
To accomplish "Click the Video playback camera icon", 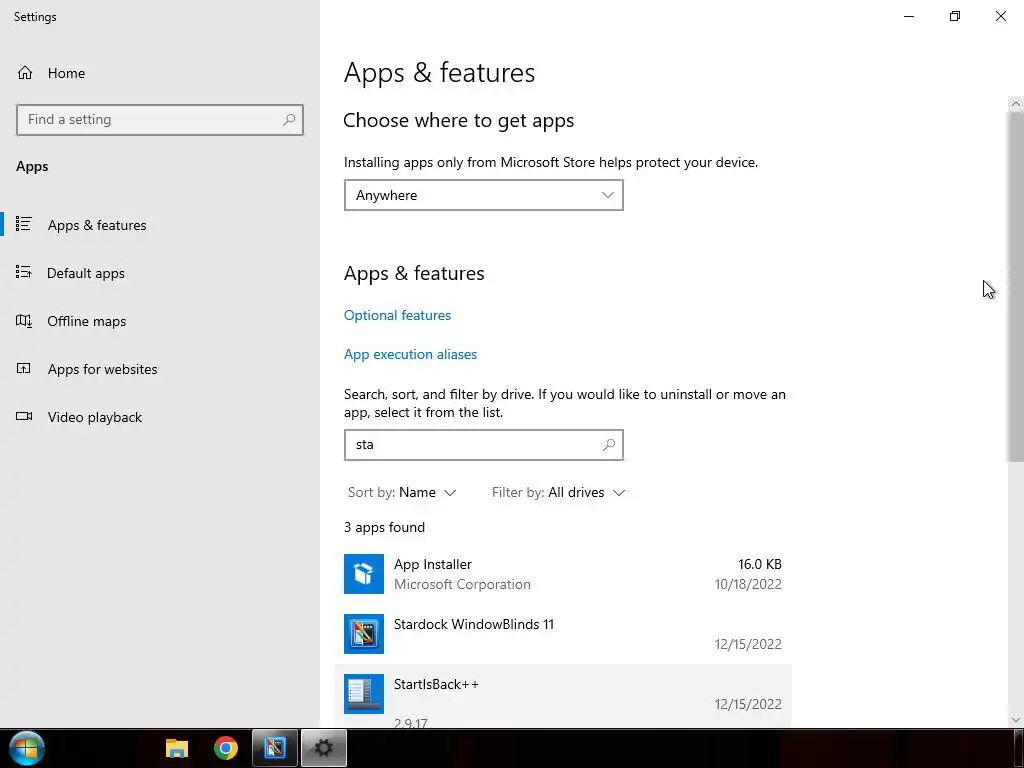I will (x=24, y=416).
